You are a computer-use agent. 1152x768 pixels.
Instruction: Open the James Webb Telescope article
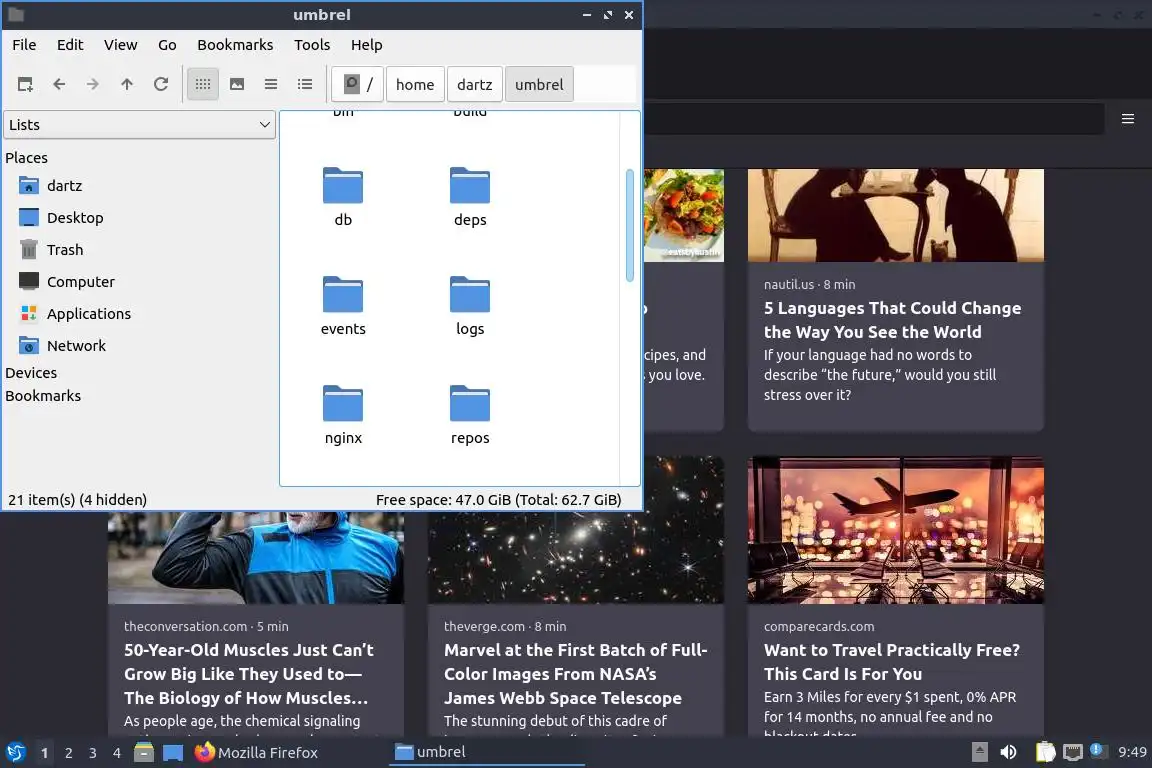pyautogui.click(x=575, y=674)
